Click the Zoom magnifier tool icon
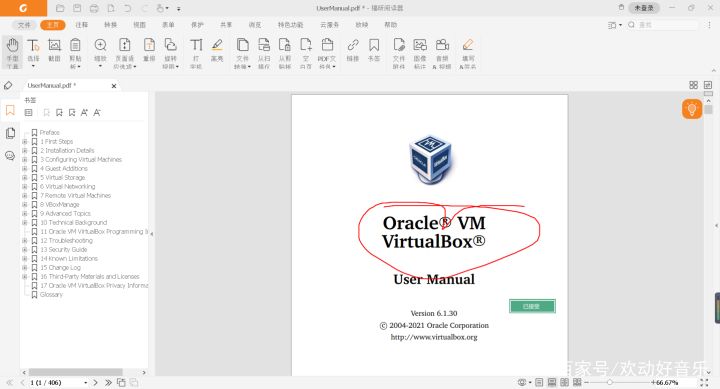 100,52
